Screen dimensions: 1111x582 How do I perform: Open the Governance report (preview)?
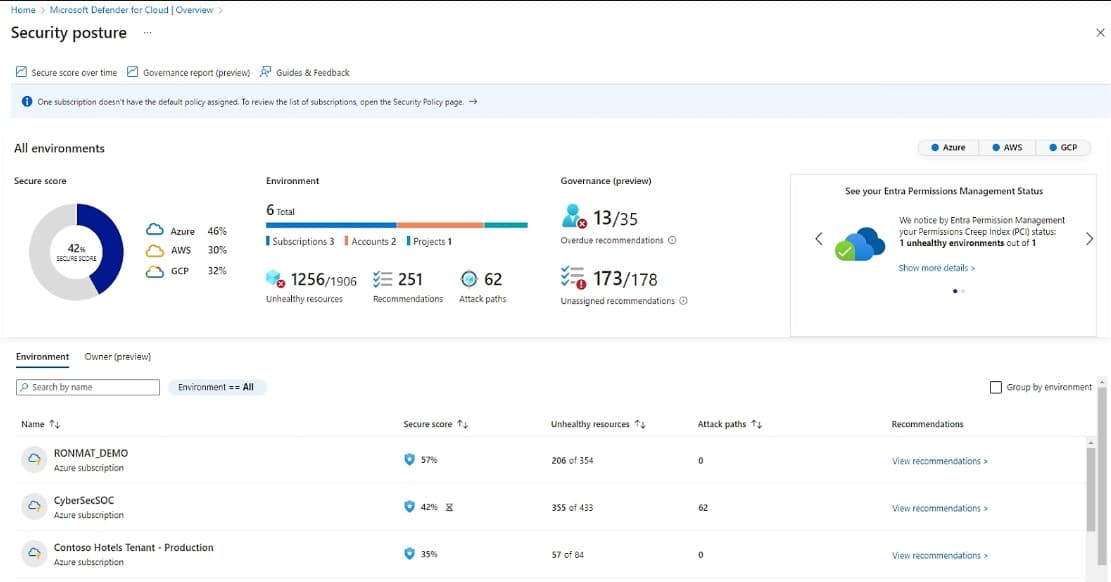coord(188,72)
